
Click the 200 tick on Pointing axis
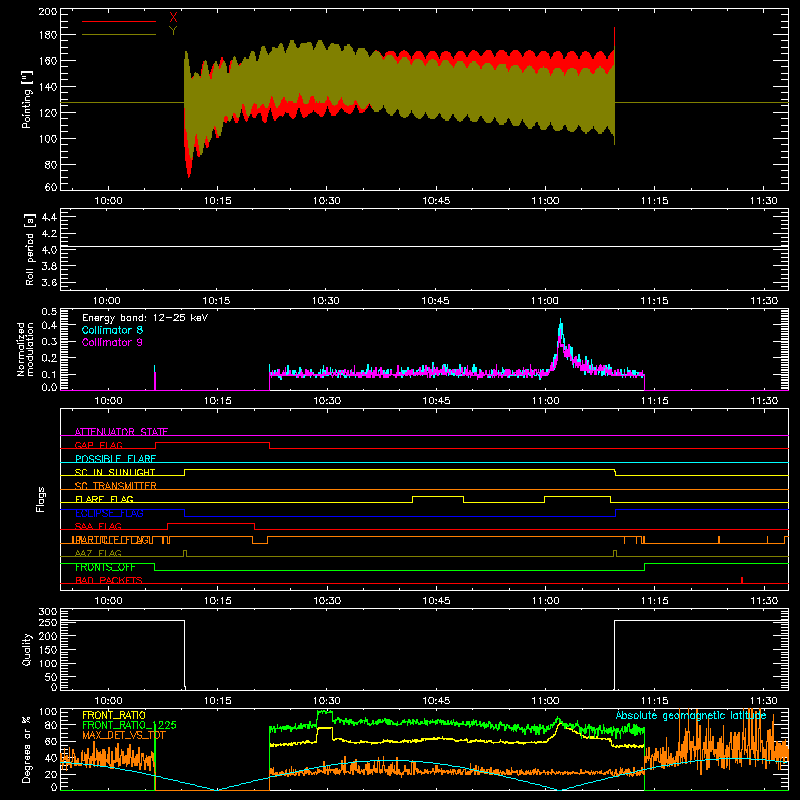(48, 11)
